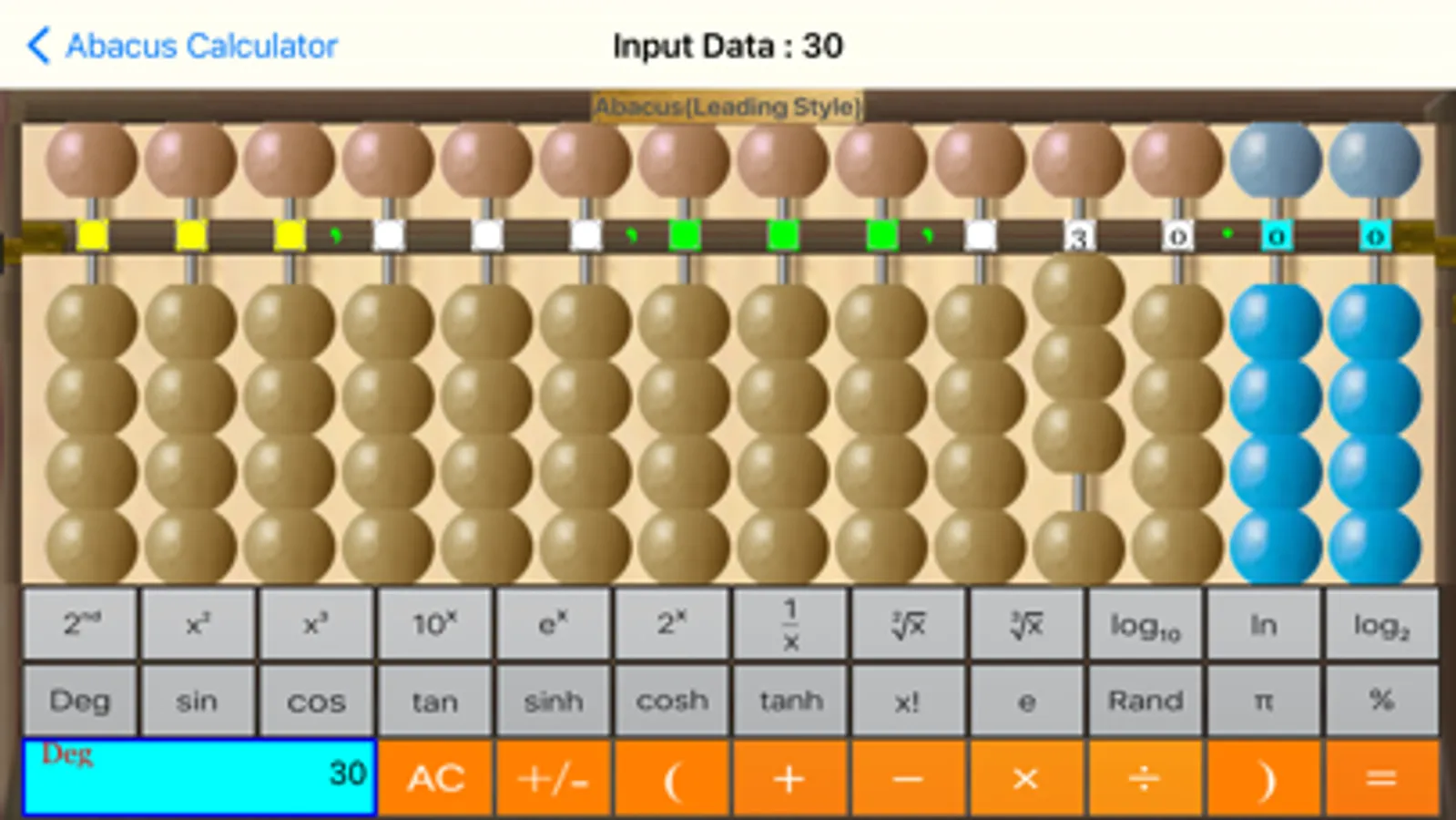Screen dimensions: 1456x820
Task: Tap the 2 to the x key
Action: point(672,624)
